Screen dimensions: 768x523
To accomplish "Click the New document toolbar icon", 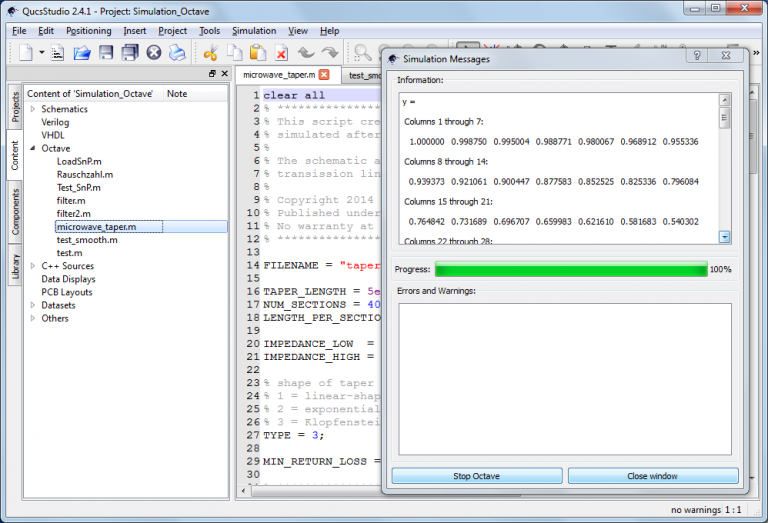I will [x=25, y=53].
